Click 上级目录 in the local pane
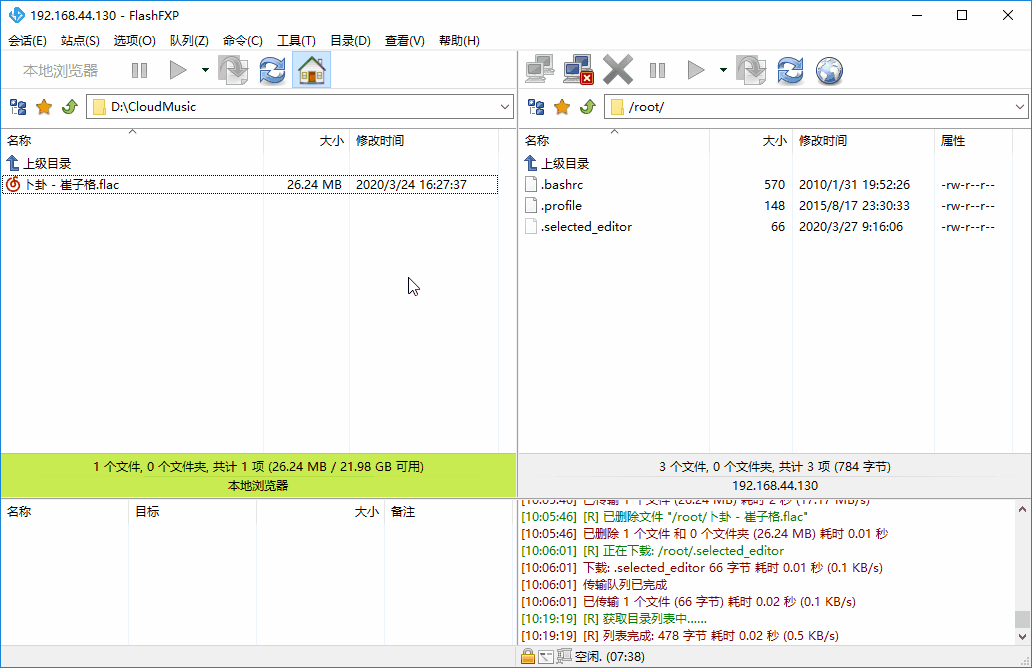 click(x=39, y=163)
